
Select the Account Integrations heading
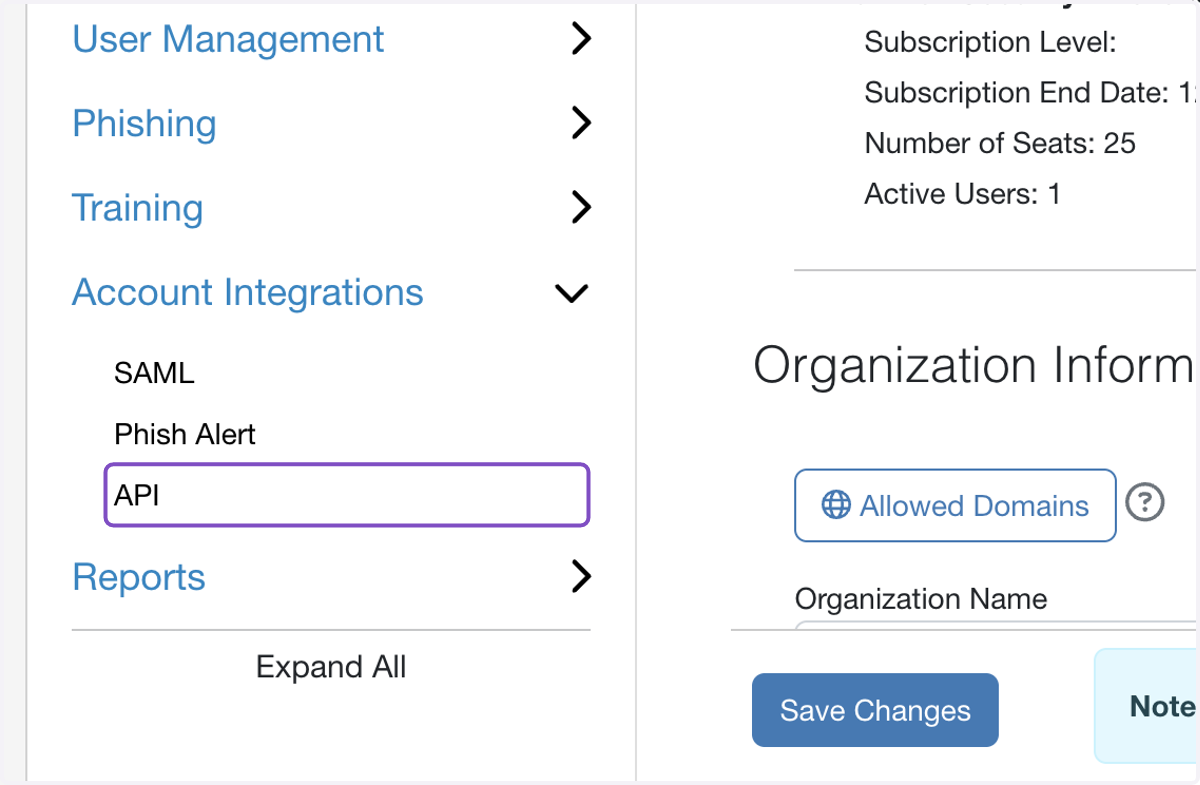tap(248, 292)
